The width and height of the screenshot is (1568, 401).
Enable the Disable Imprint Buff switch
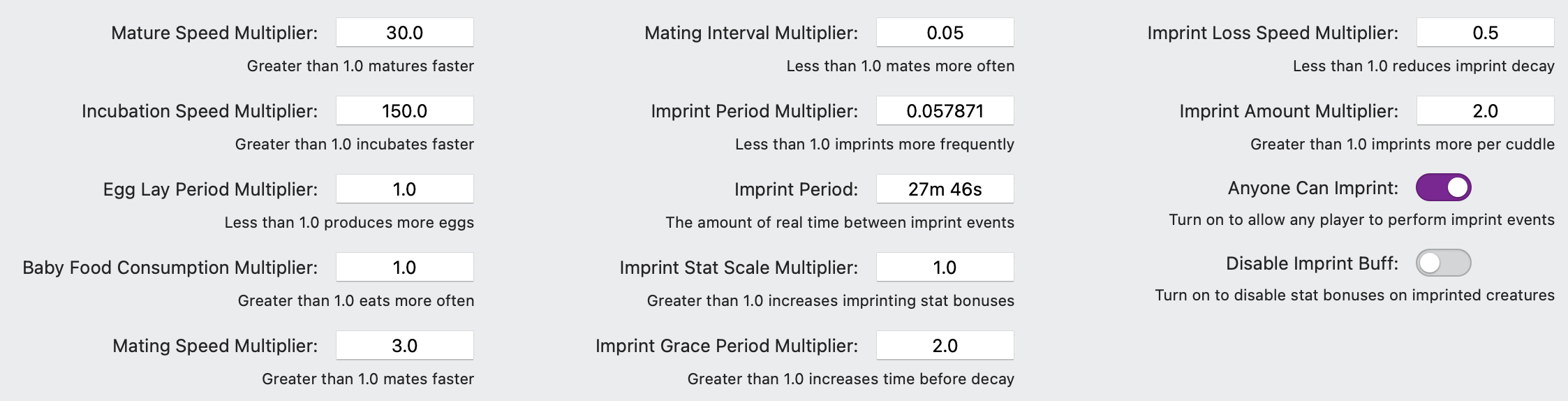[x=1443, y=263]
